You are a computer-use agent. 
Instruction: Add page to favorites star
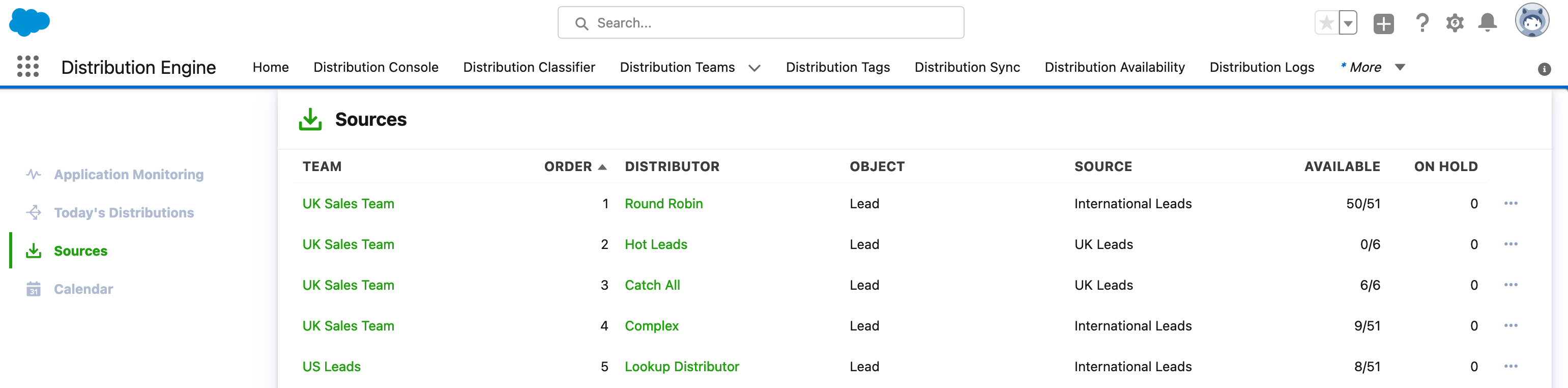click(x=1327, y=23)
